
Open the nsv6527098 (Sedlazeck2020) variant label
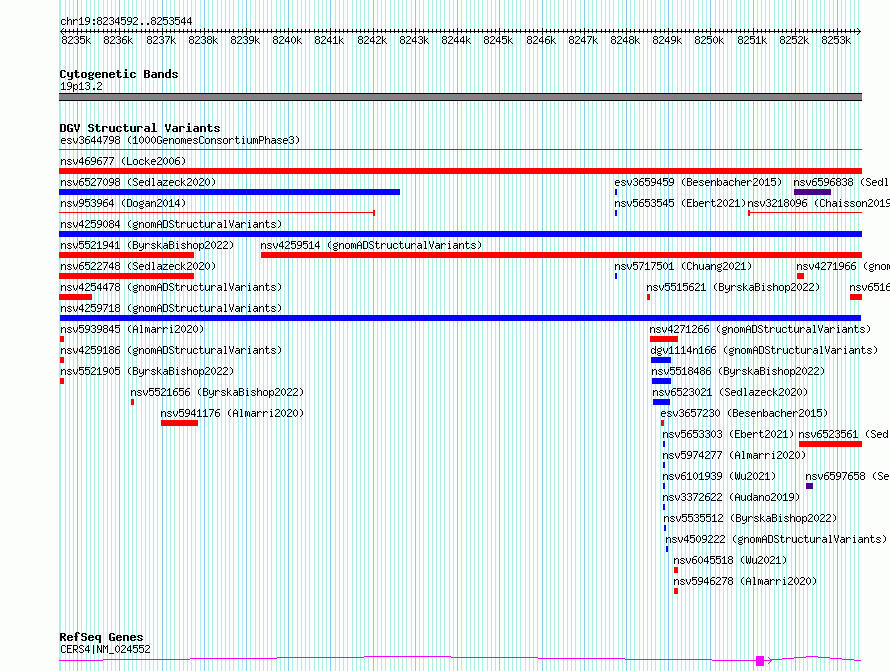pyautogui.click(x=138, y=182)
